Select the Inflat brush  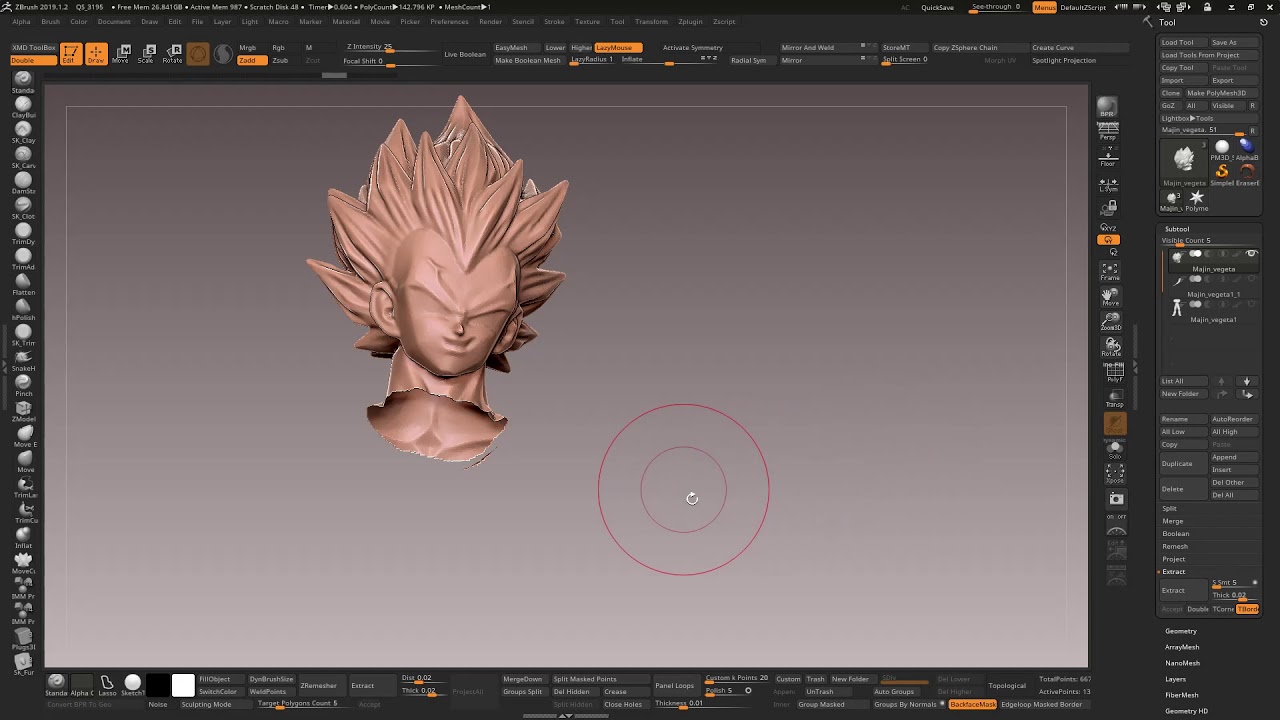[23, 538]
